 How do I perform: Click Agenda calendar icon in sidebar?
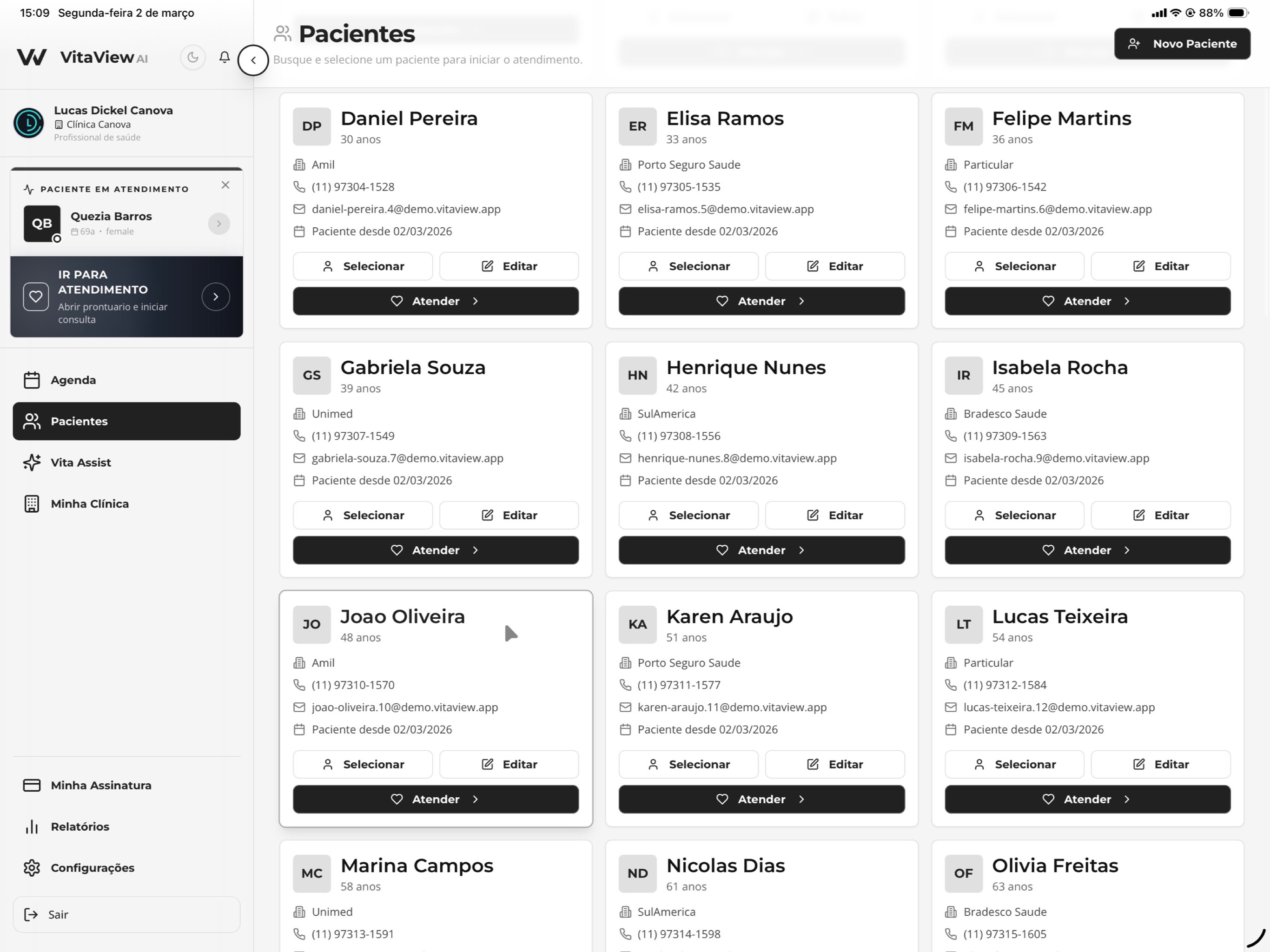click(x=32, y=380)
